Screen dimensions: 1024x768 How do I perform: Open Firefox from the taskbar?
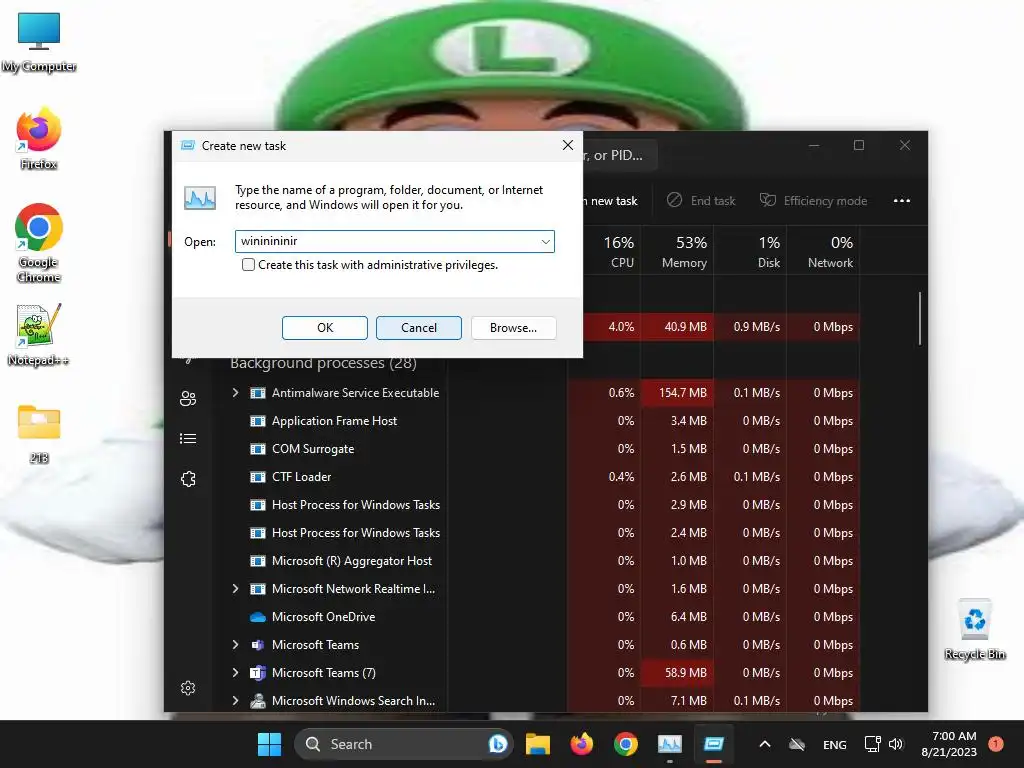point(581,744)
